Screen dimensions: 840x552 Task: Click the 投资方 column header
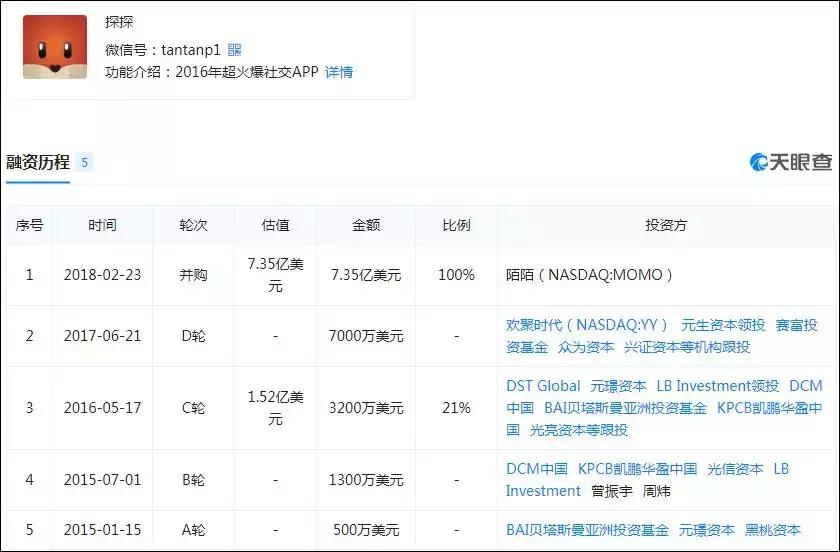[x=666, y=225]
